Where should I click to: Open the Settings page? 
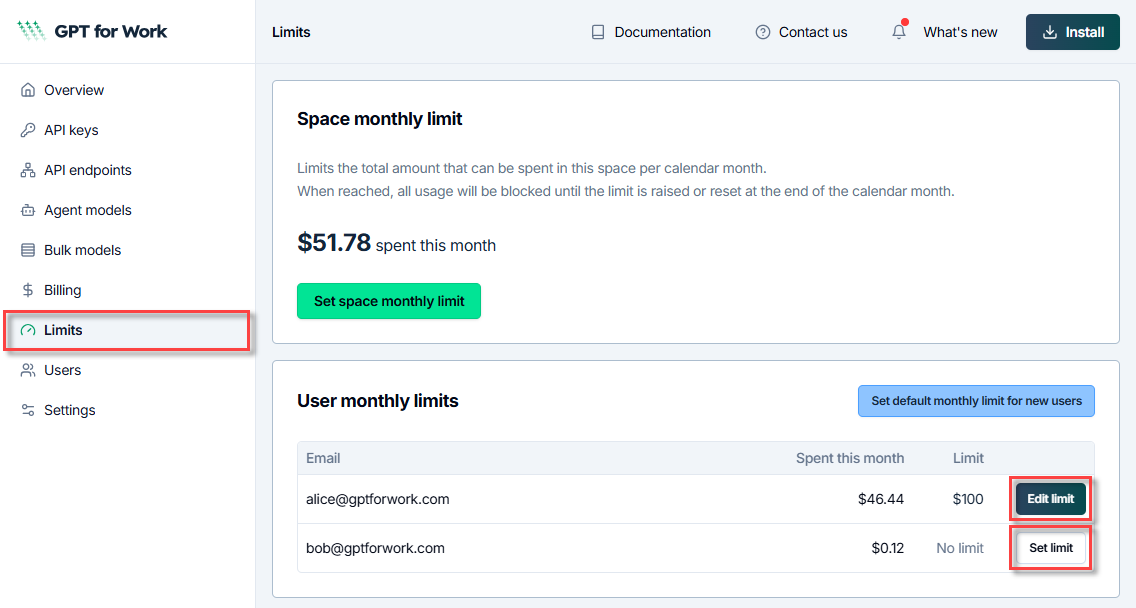[x=70, y=410]
